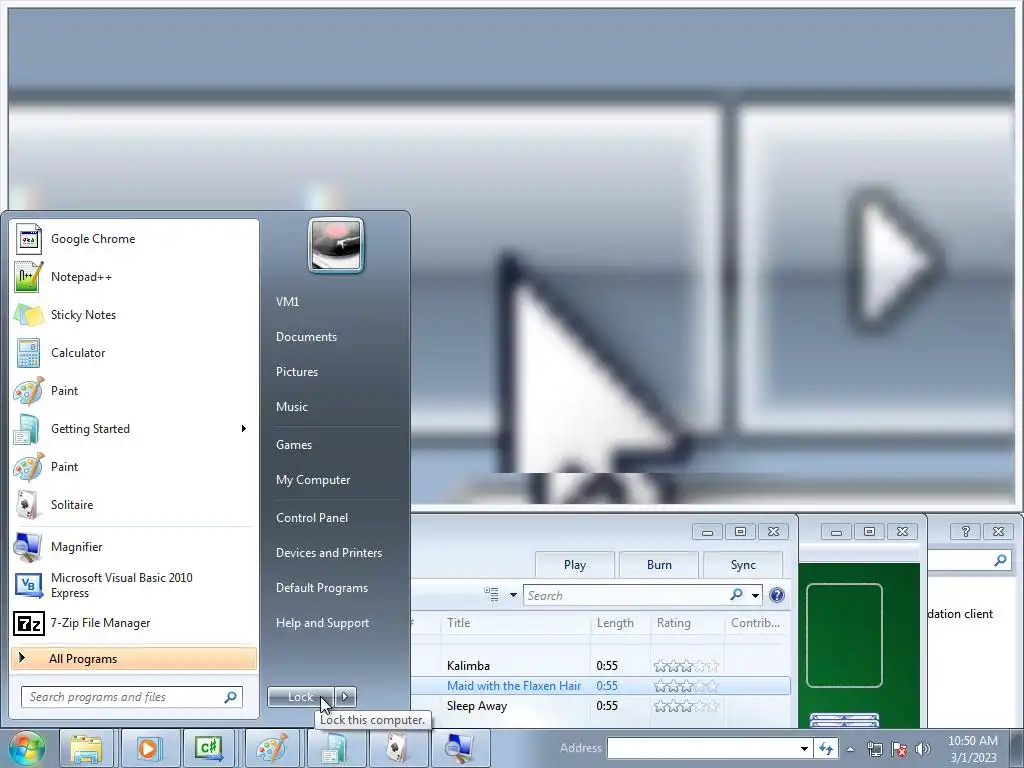1024x768 pixels.
Task: Open Pictures from Start menu
Action: tap(335, 372)
